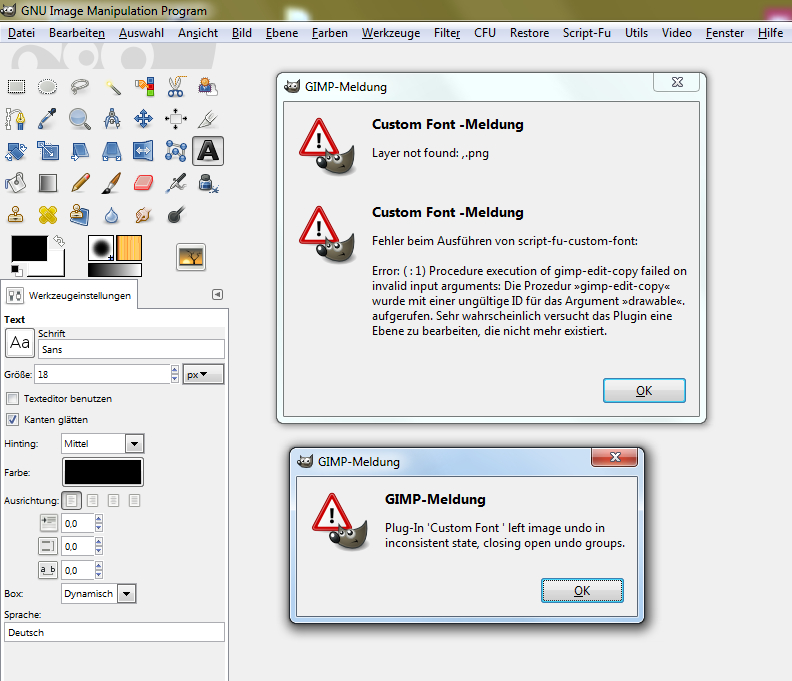The image size is (792, 681).
Task: Pick the Heal tool bandage icon
Action: click(47, 214)
